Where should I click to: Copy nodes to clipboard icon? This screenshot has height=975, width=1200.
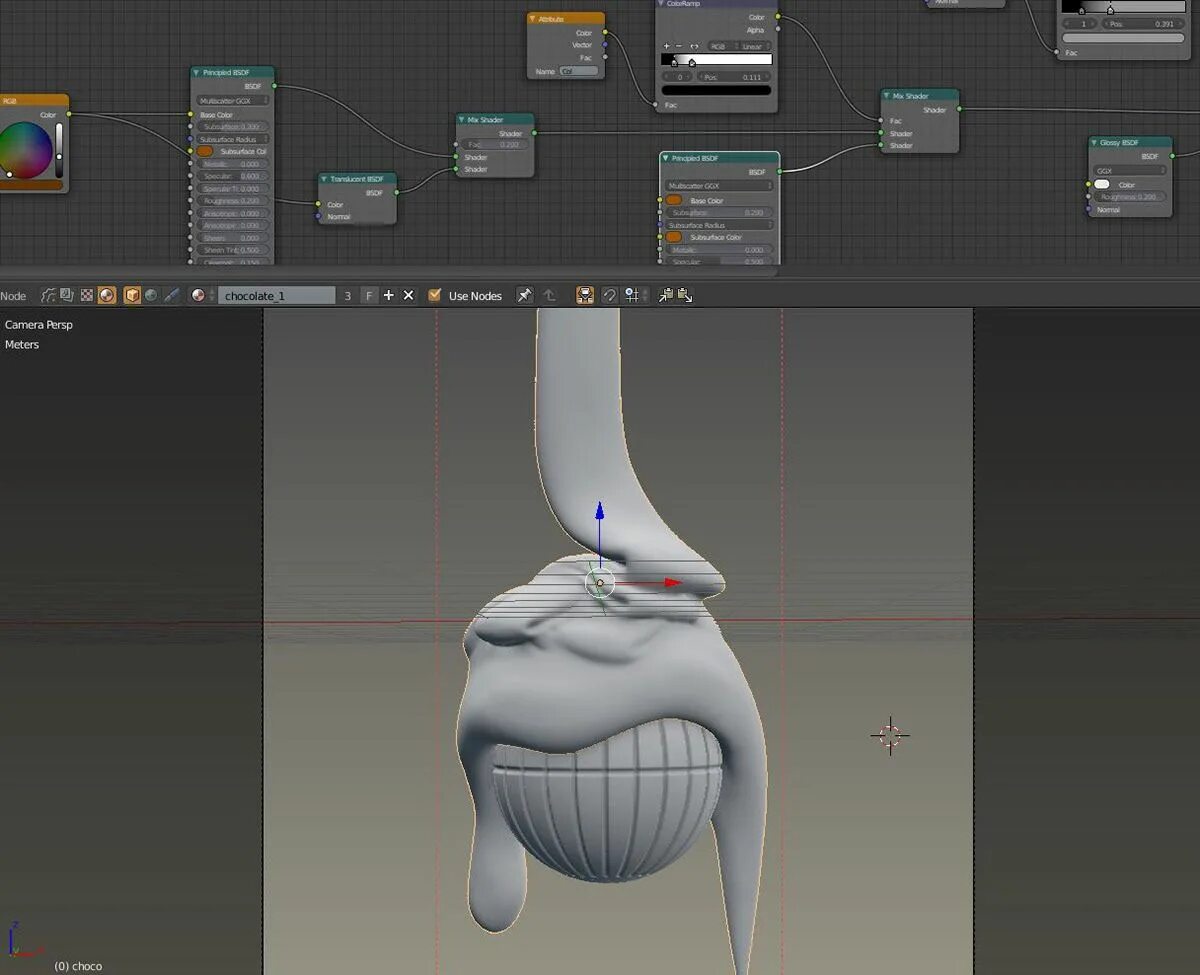click(x=665, y=295)
